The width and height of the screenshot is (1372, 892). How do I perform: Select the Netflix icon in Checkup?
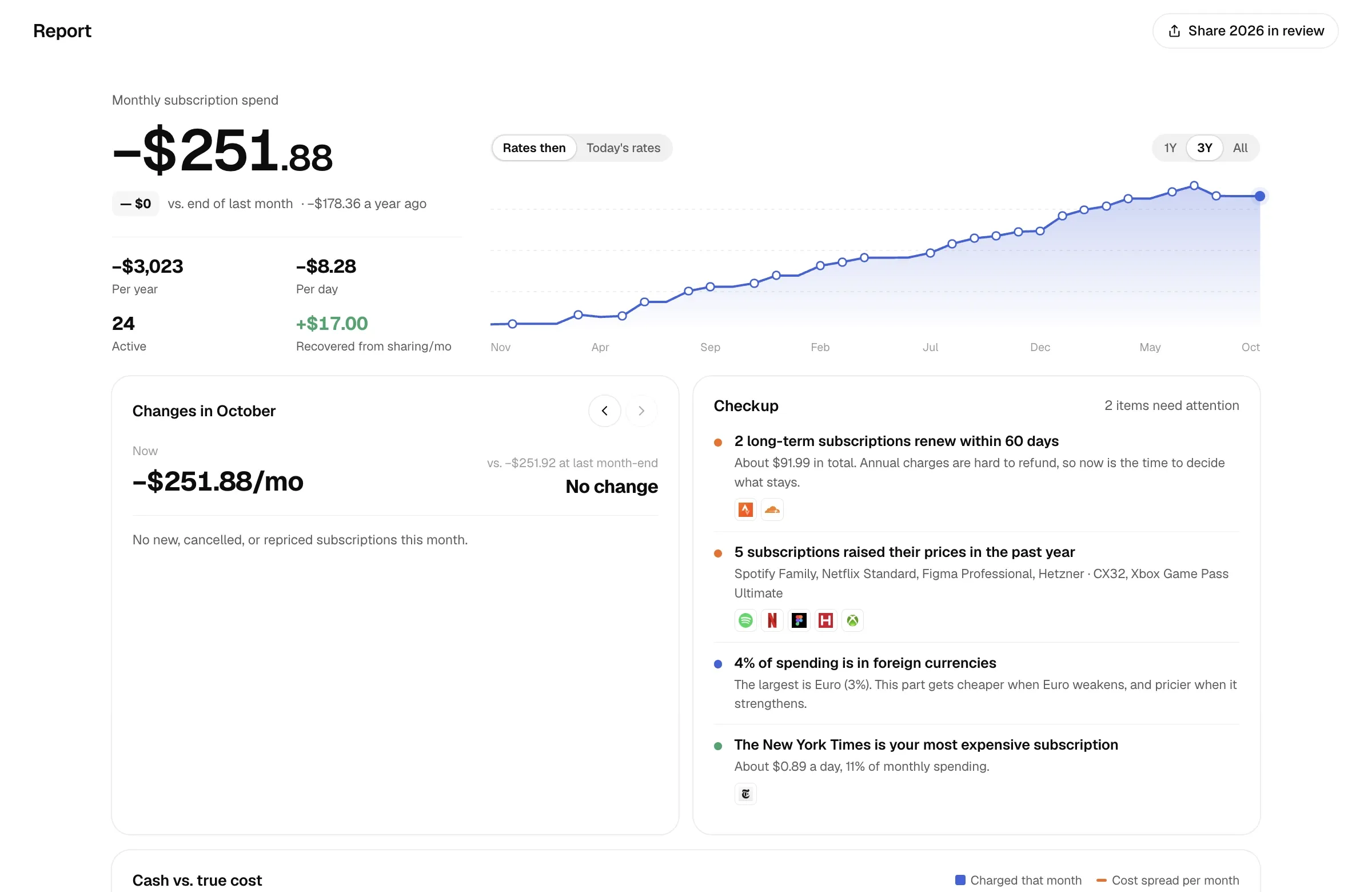772,620
